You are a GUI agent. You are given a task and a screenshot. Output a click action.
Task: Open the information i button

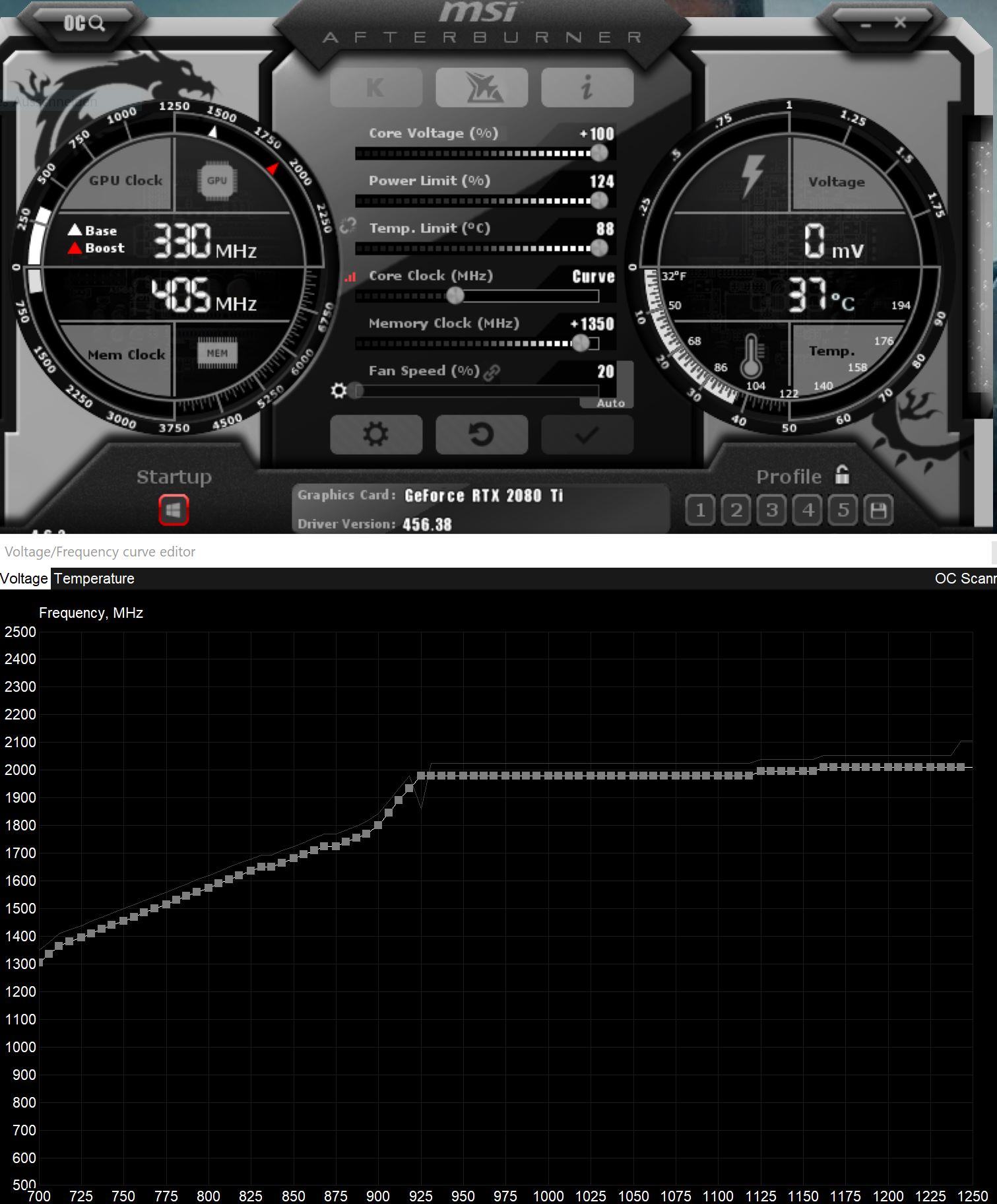pyautogui.click(x=587, y=87)
